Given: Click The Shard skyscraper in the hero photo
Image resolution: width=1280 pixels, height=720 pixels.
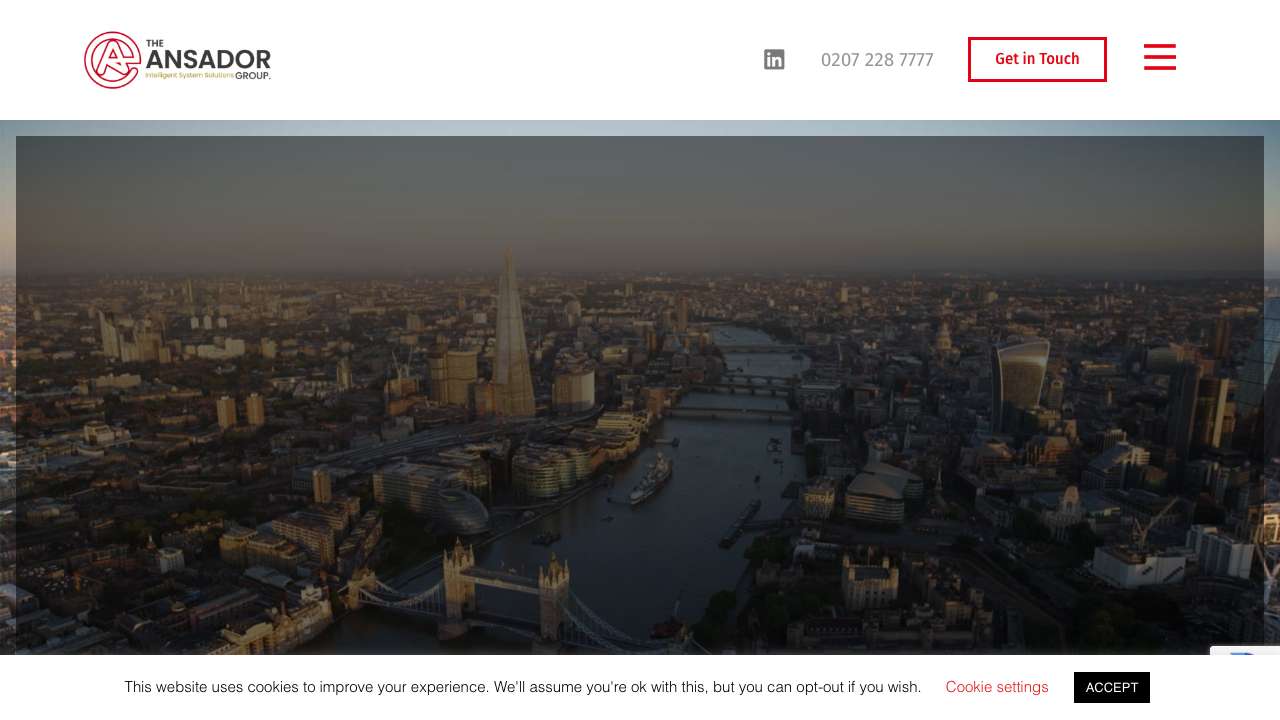Looking at the screenshot, I should tap(511, 340).
